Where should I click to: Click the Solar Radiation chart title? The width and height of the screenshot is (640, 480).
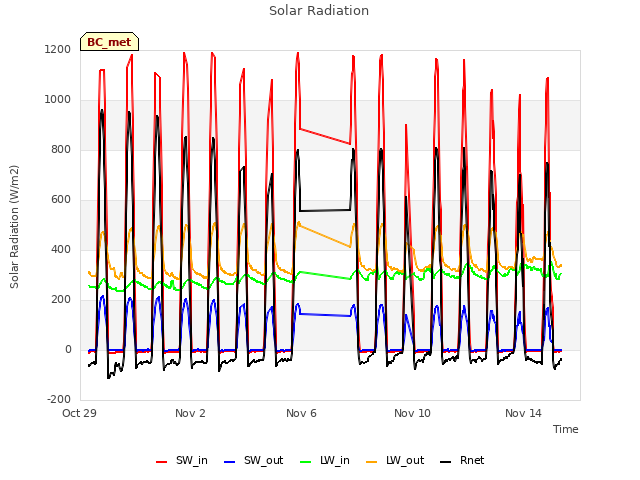[x=319, y=11]
